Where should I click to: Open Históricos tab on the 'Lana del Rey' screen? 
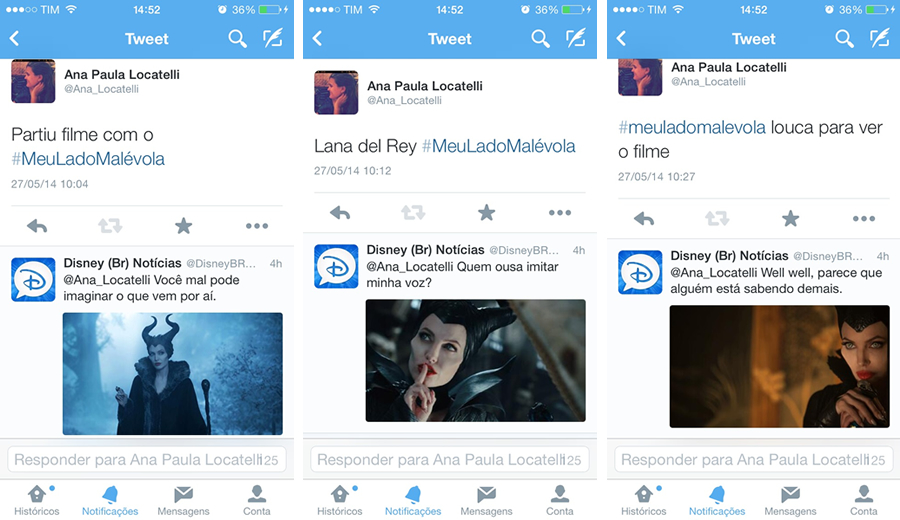340,500
